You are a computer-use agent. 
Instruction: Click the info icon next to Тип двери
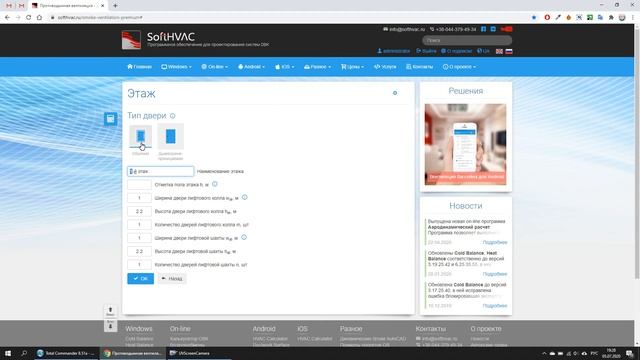click(x=173, y=116)
